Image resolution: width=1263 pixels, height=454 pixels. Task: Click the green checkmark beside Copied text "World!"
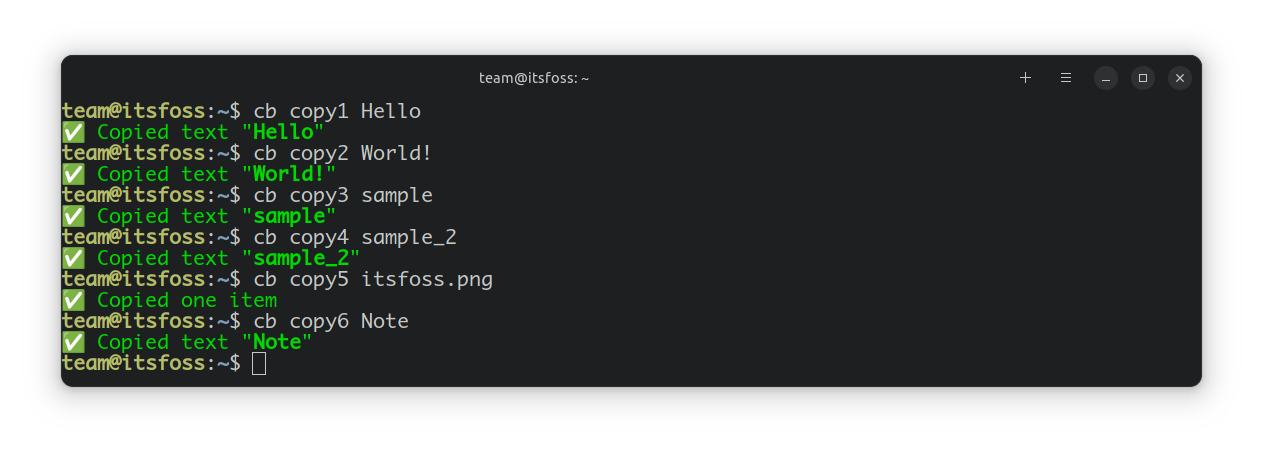tap(73, 174)
